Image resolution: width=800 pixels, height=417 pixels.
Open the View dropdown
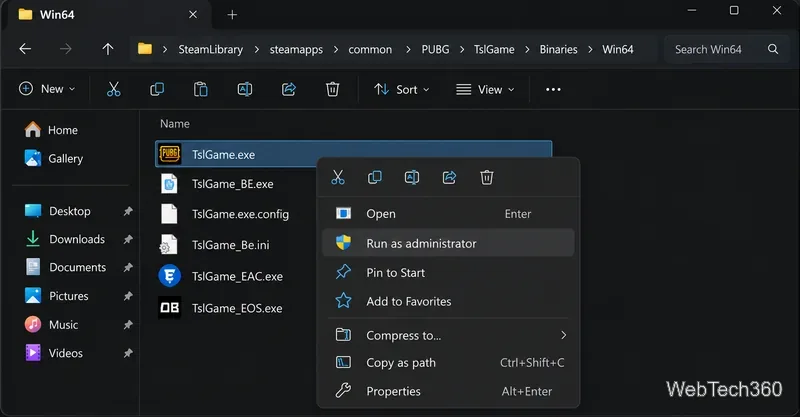[x=485, y=89]
